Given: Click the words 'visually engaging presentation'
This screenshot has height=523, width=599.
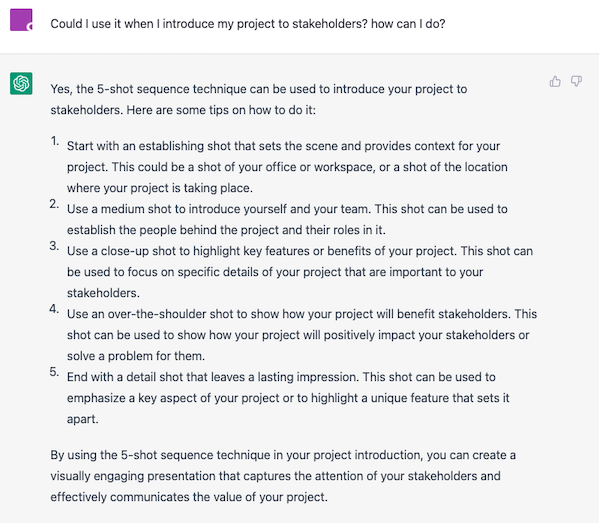Looking at the screenshot, I should pos(145,476).
